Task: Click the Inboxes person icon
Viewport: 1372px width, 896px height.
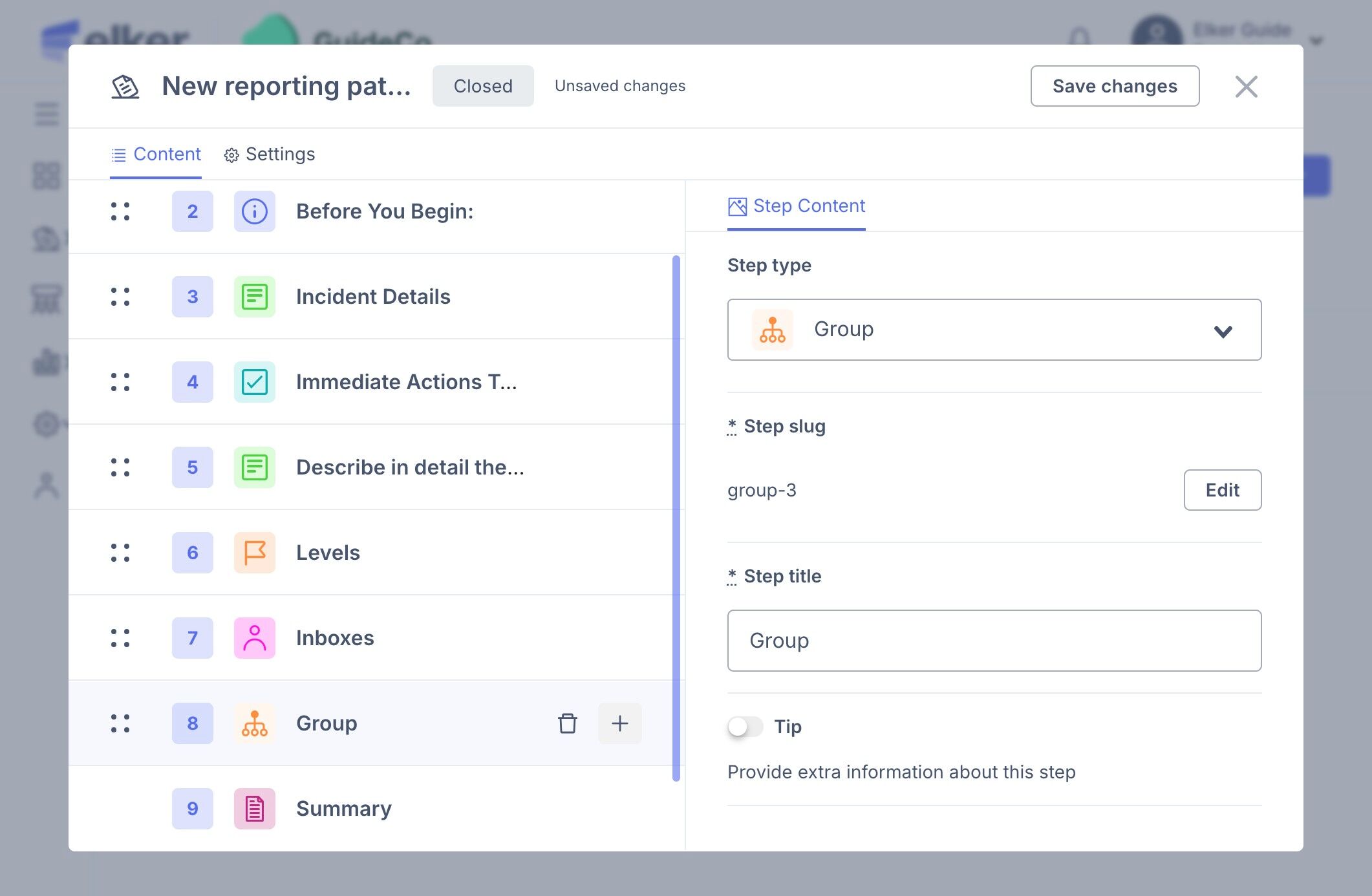Action: 254,638
